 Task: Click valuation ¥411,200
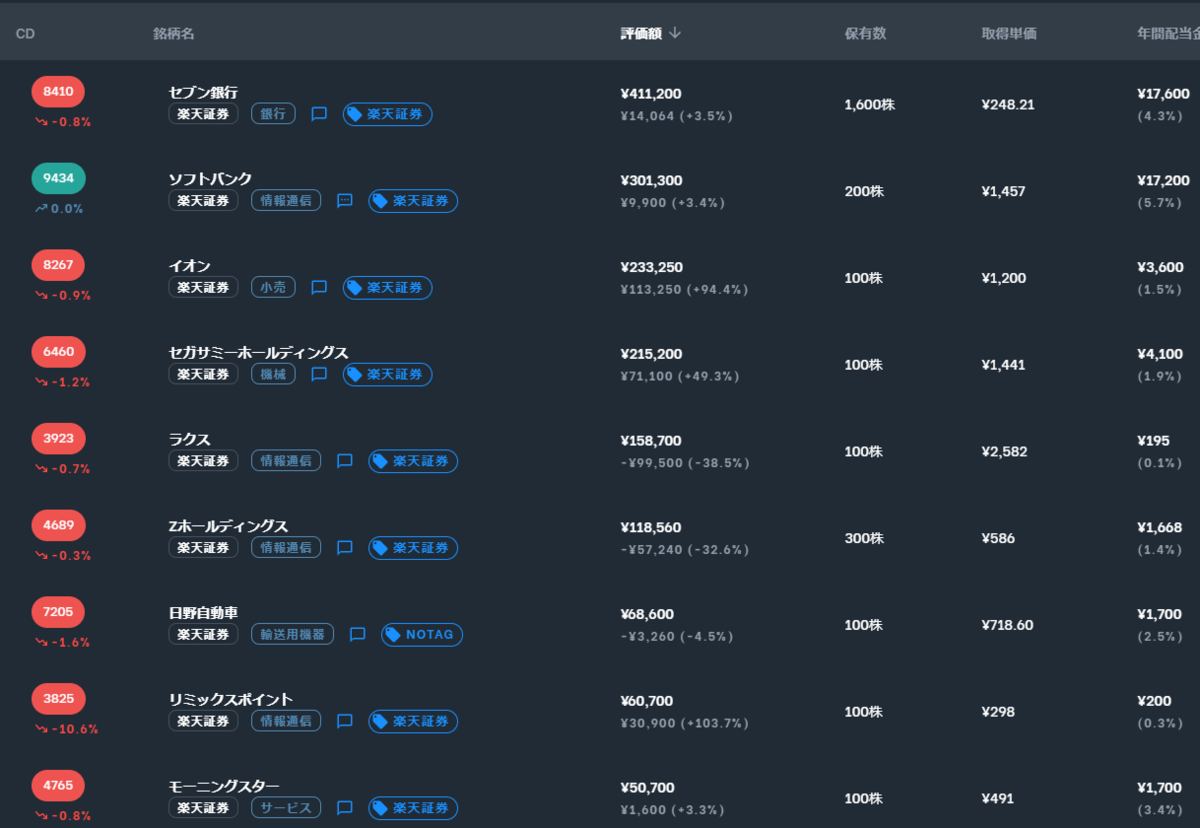tap(651, 94)
